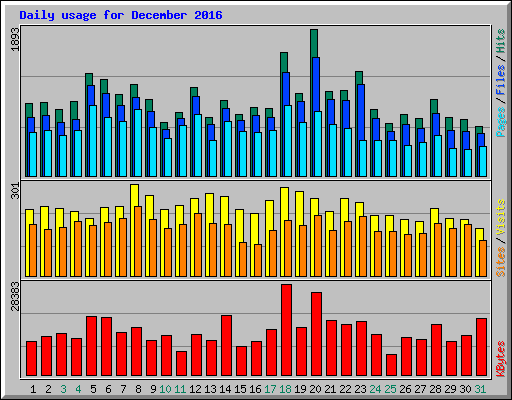Click the green weekend day label 24
The height and width of the screenshot is (400, 512).
[375, 389]
